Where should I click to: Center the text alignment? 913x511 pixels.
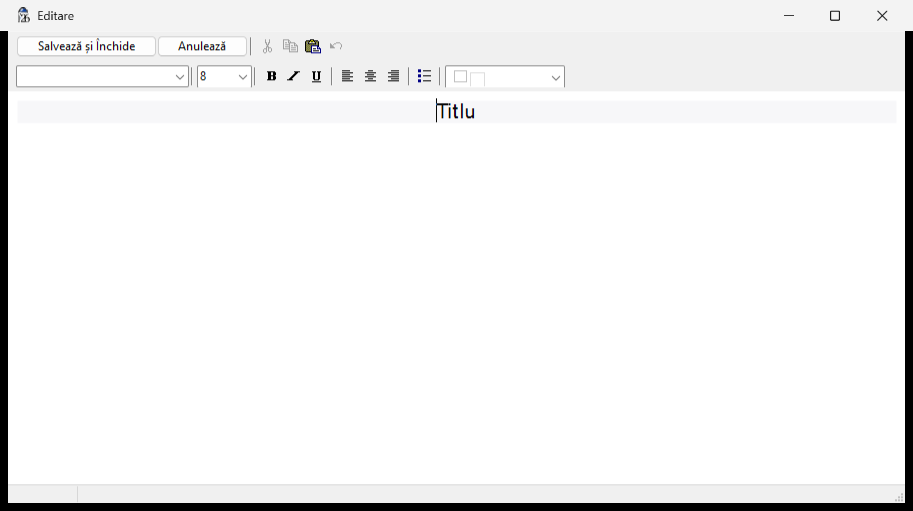coord(370,76)
